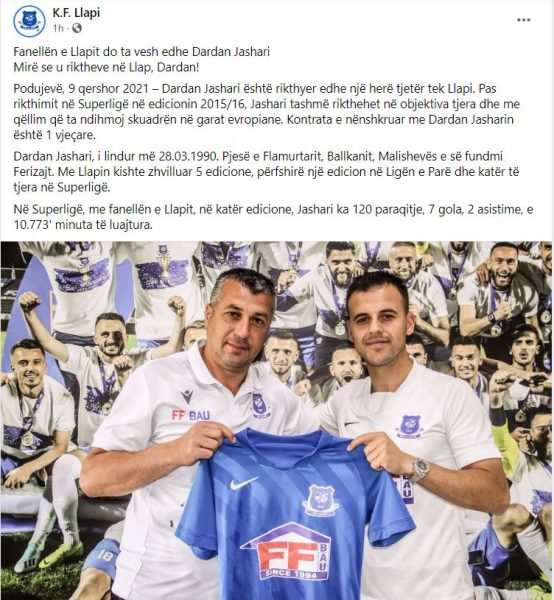
Task: Click the golden trophy in photo background
Action: [165, 265]
